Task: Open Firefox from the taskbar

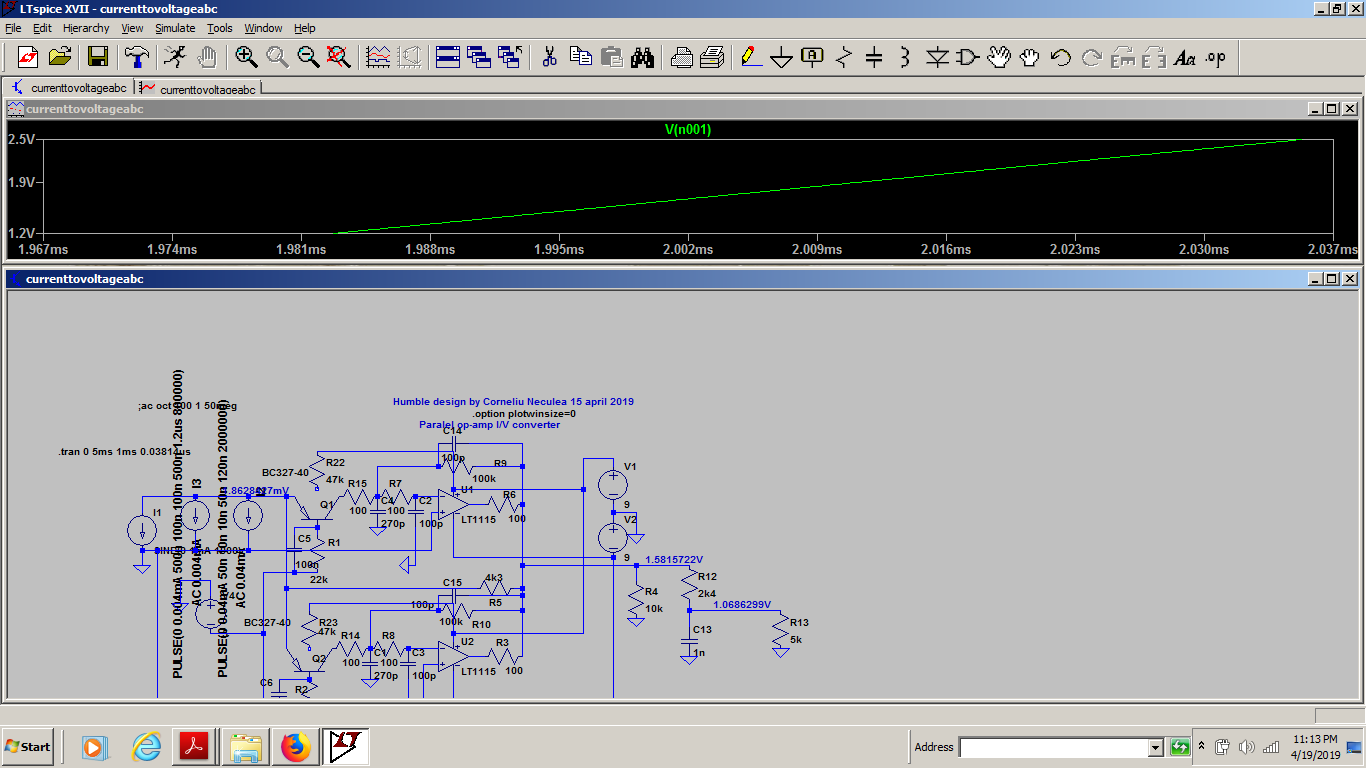Action: pos(295,746)
